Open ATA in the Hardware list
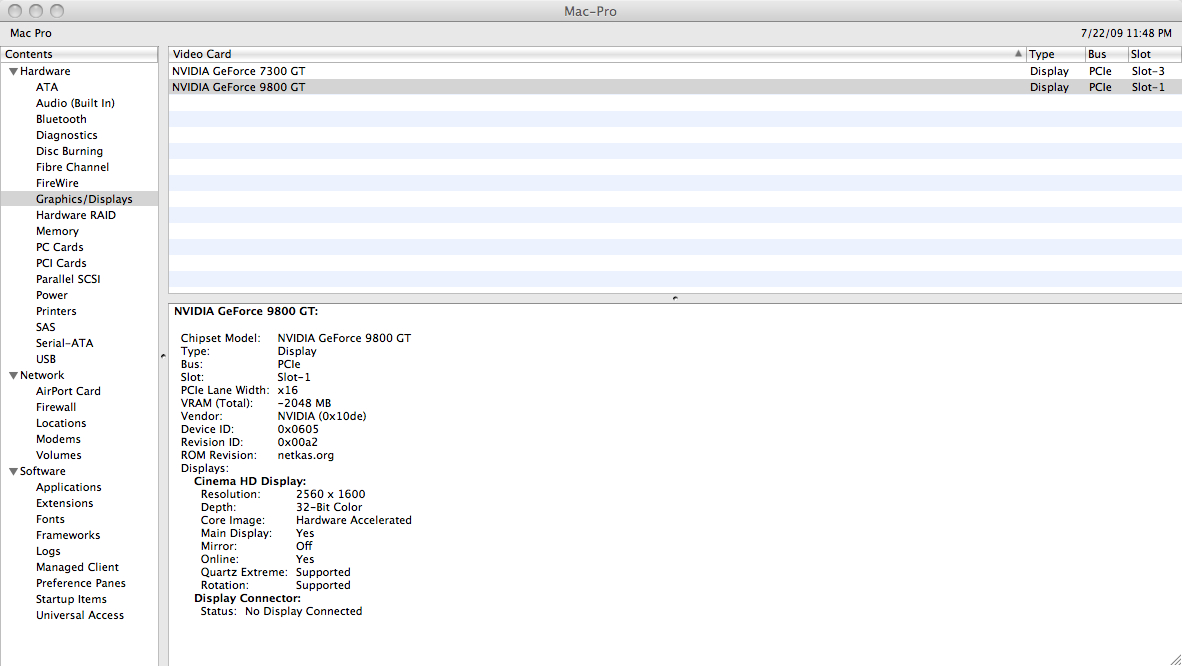Viewport: 1182px width, 666px height. (47, 87)
